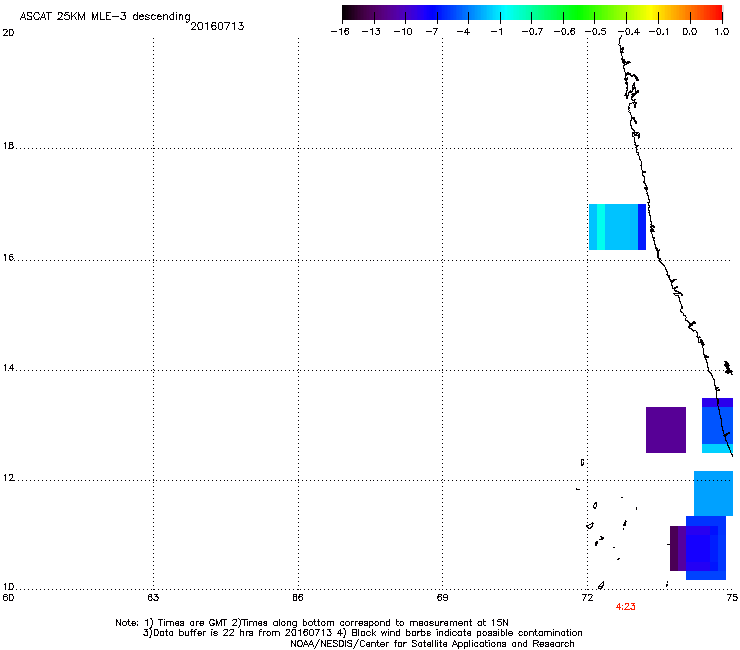
Task: Click the light blue block at 12N near 75E
Action: [713, 493]
